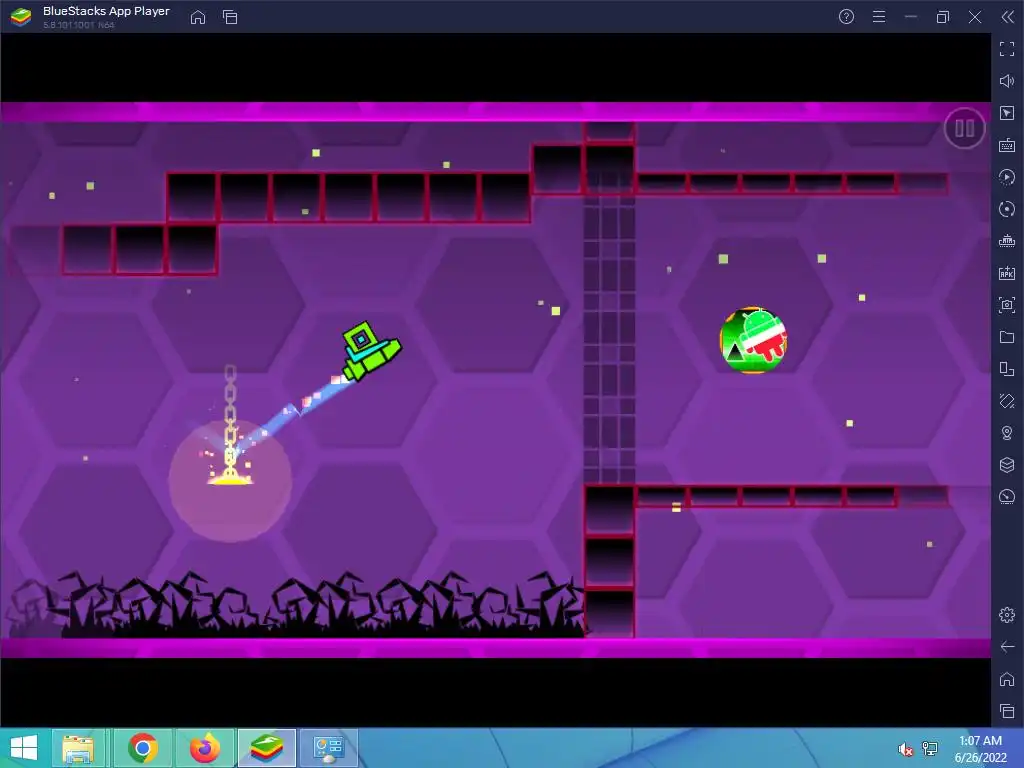Click the BlueStacks sidebar volume speaker icon
Screen dimensions: 1024x768
click(x=1007, y=81)
